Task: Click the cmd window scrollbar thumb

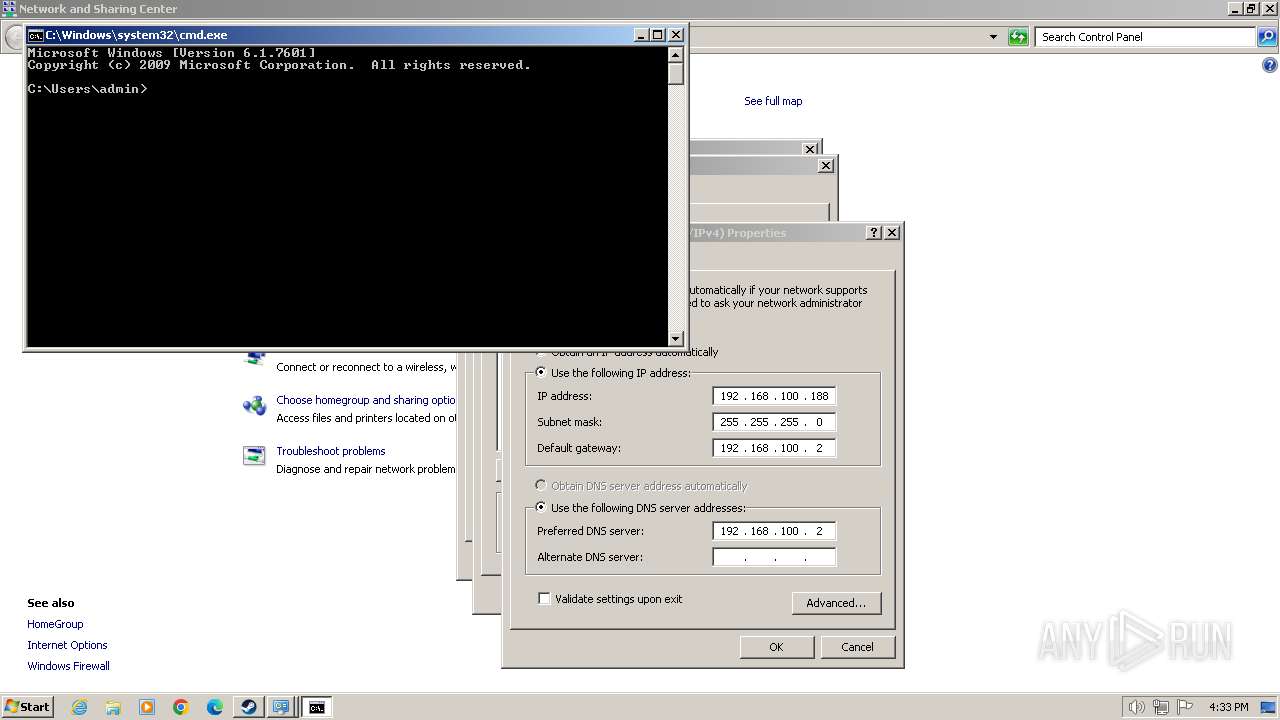Action: (676, 73)
